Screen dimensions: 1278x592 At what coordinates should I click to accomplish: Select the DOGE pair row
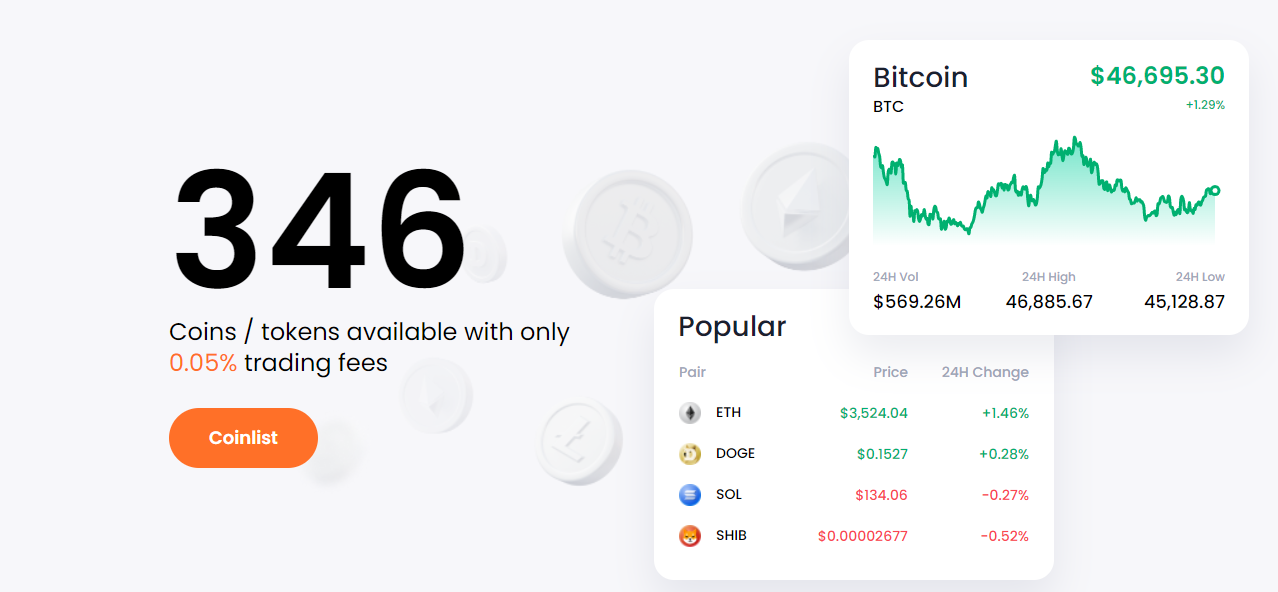pyautogui.click(x=854, y=454)
